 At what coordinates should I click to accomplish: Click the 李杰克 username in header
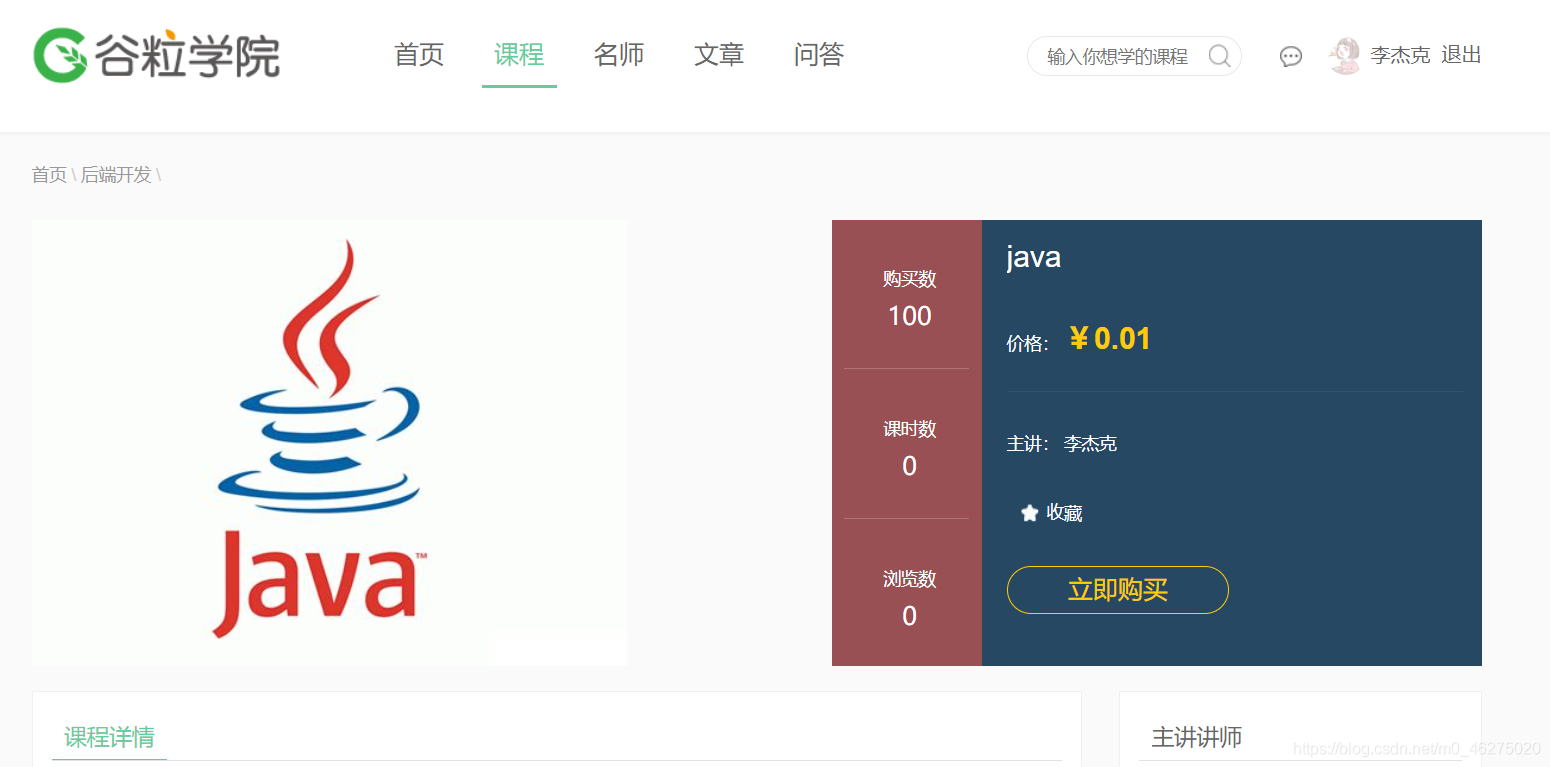click(x=1400, y=56)
